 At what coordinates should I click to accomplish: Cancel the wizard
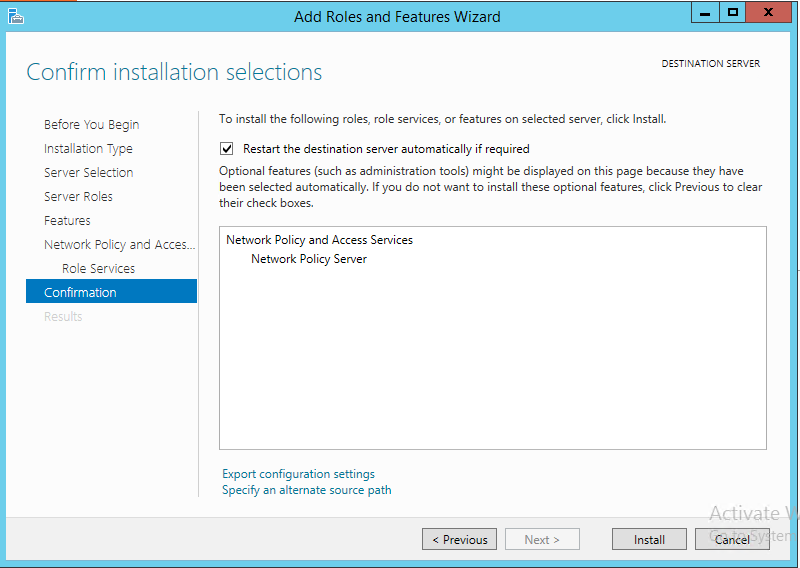[x=731, y=540]
